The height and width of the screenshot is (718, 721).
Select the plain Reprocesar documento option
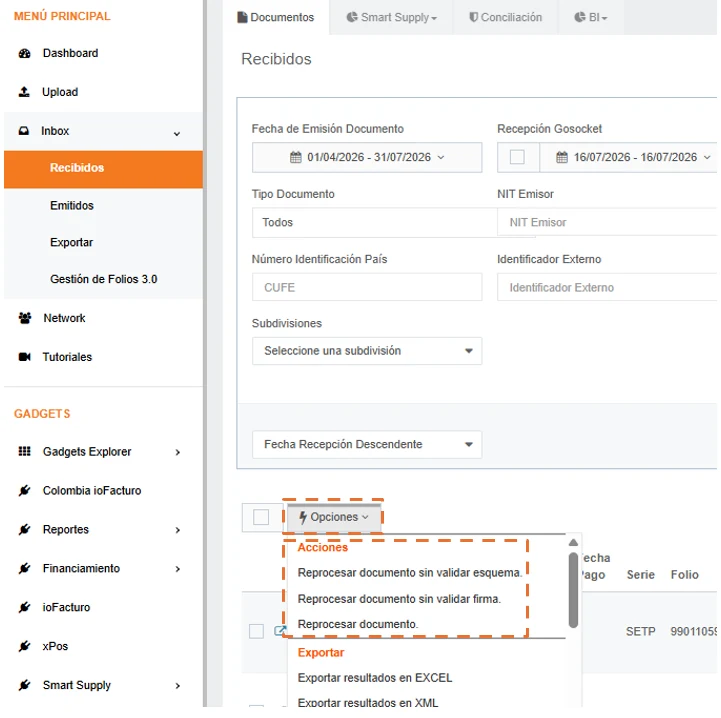[x=358, y=625]
